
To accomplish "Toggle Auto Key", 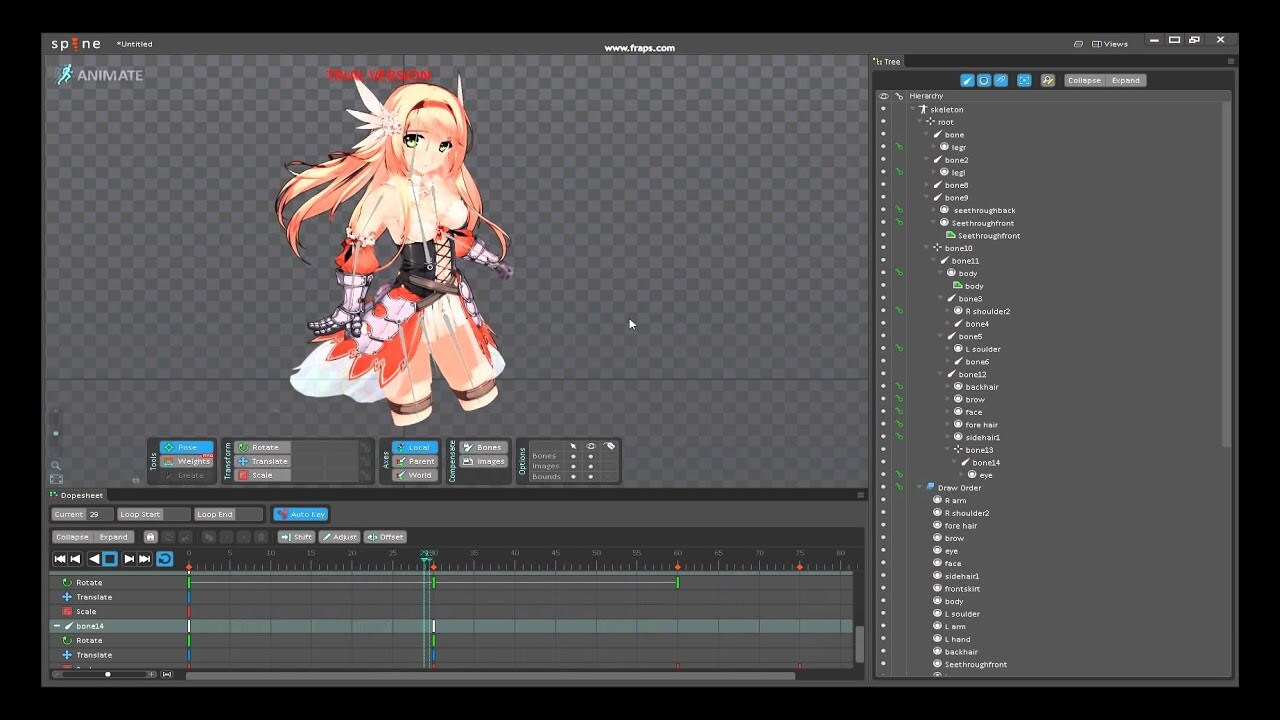I will pyautogui.click(x=301, y=514).
